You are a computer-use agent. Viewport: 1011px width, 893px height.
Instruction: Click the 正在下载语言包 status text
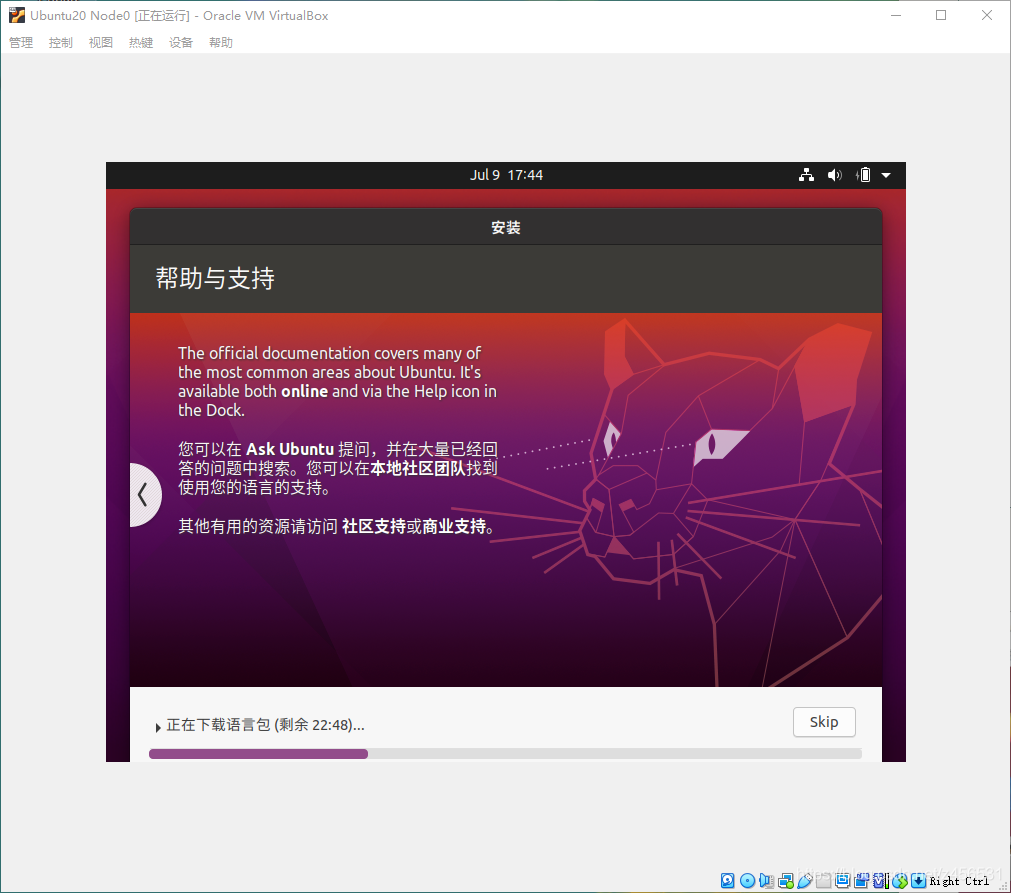pos(266,725)
